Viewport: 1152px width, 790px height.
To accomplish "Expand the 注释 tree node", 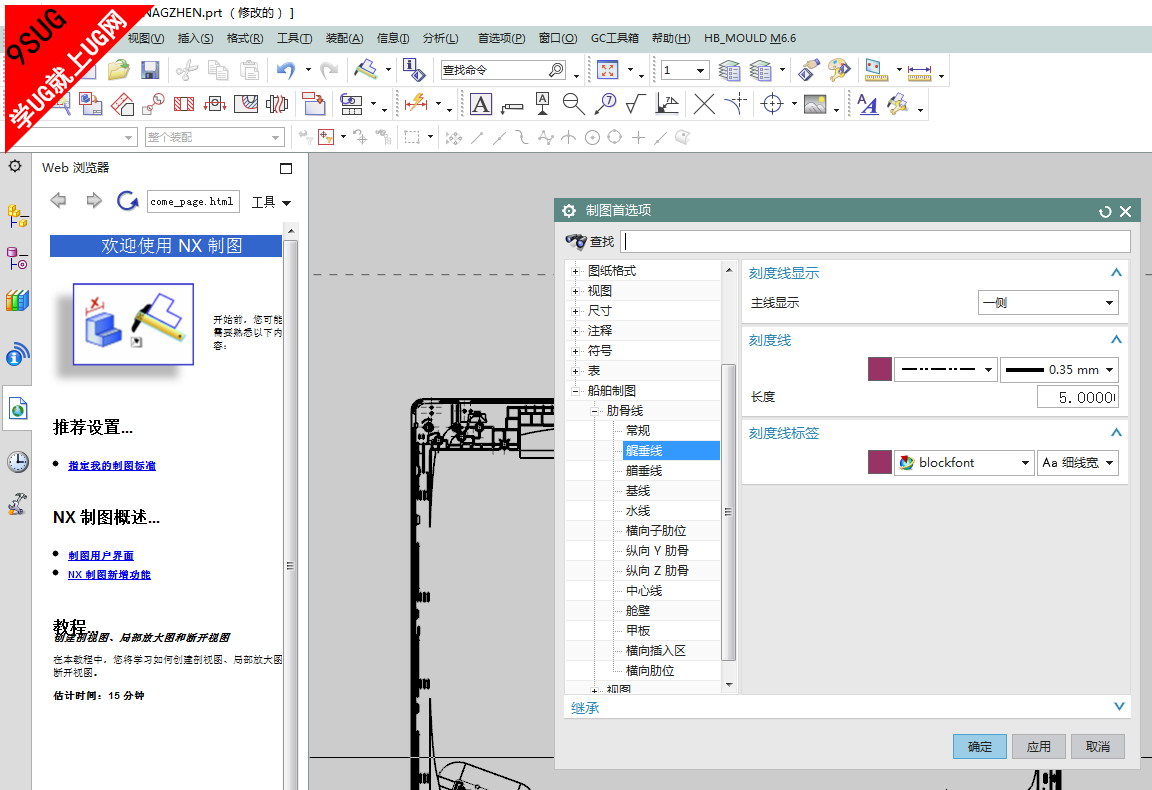I will (575, 331).
